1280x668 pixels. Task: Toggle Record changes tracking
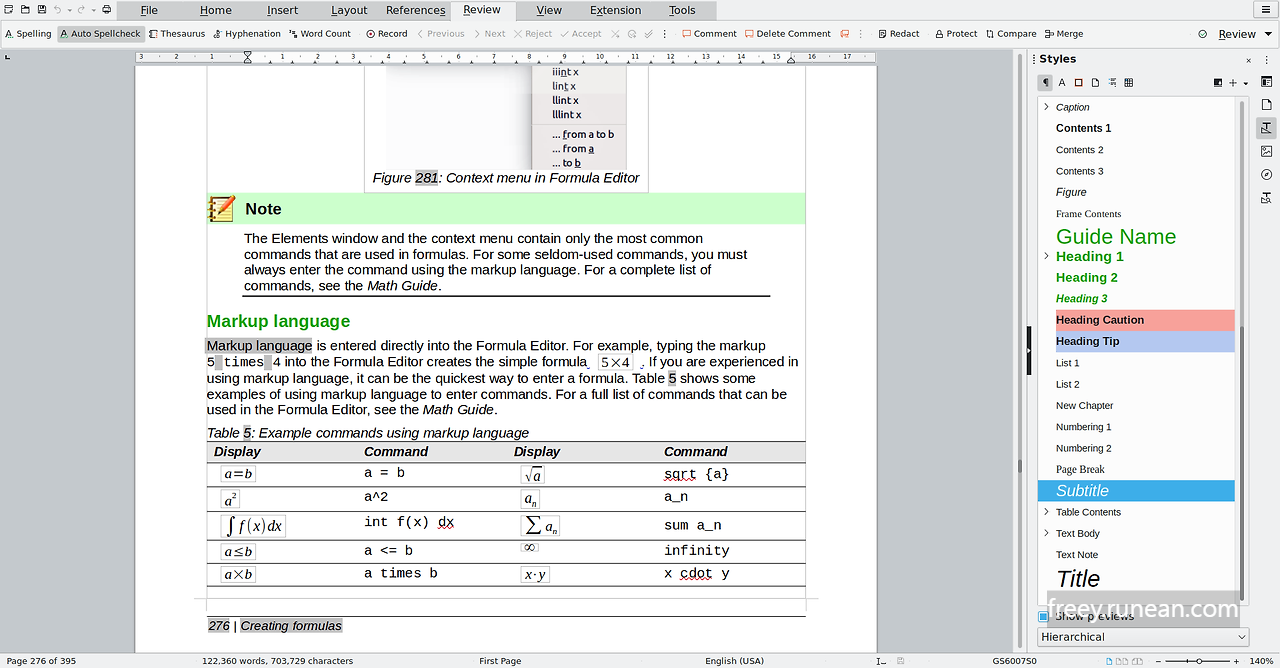[384, 33]
